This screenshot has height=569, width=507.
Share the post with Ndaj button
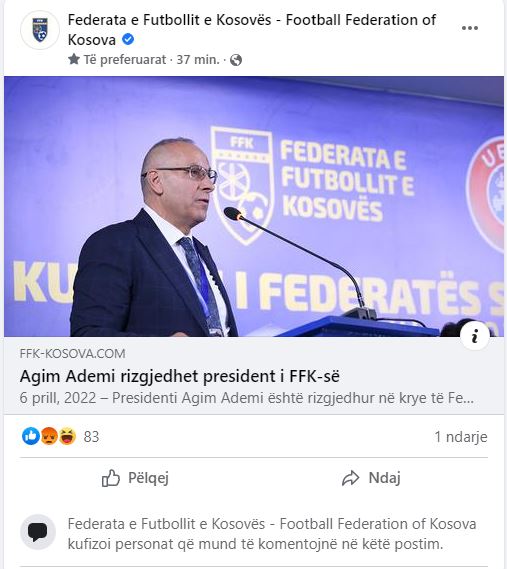(371, 478)
